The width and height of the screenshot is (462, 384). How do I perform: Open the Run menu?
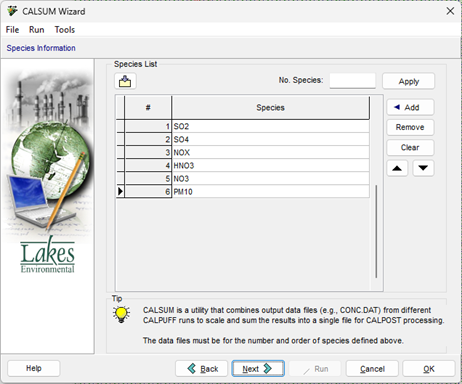pos(36,30)
